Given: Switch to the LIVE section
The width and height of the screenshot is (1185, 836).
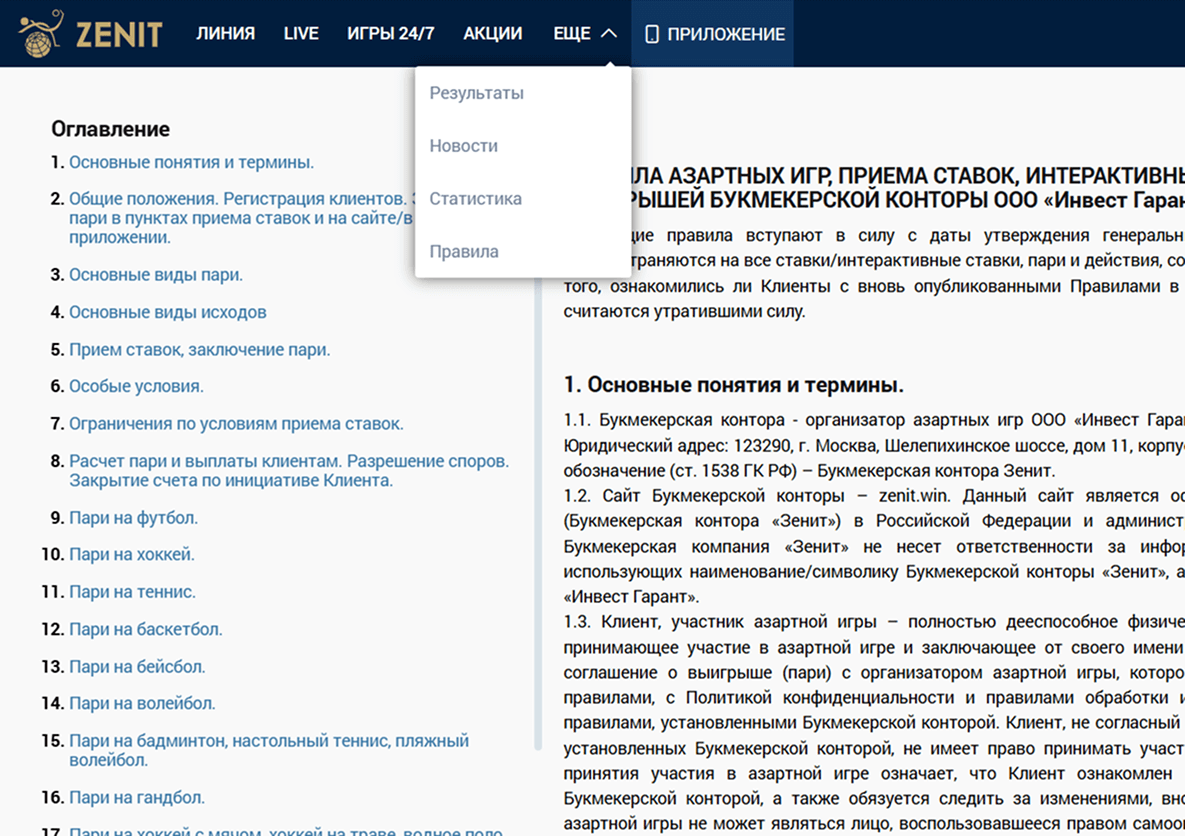Looking at the screenshot, I should (301, 32).
